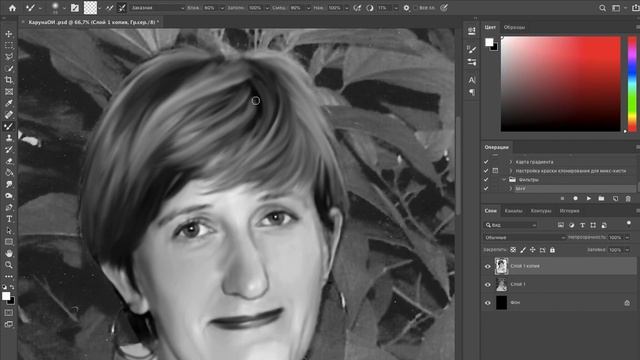Click the record action button
The image size is (640, 360).
coord(576,198)
